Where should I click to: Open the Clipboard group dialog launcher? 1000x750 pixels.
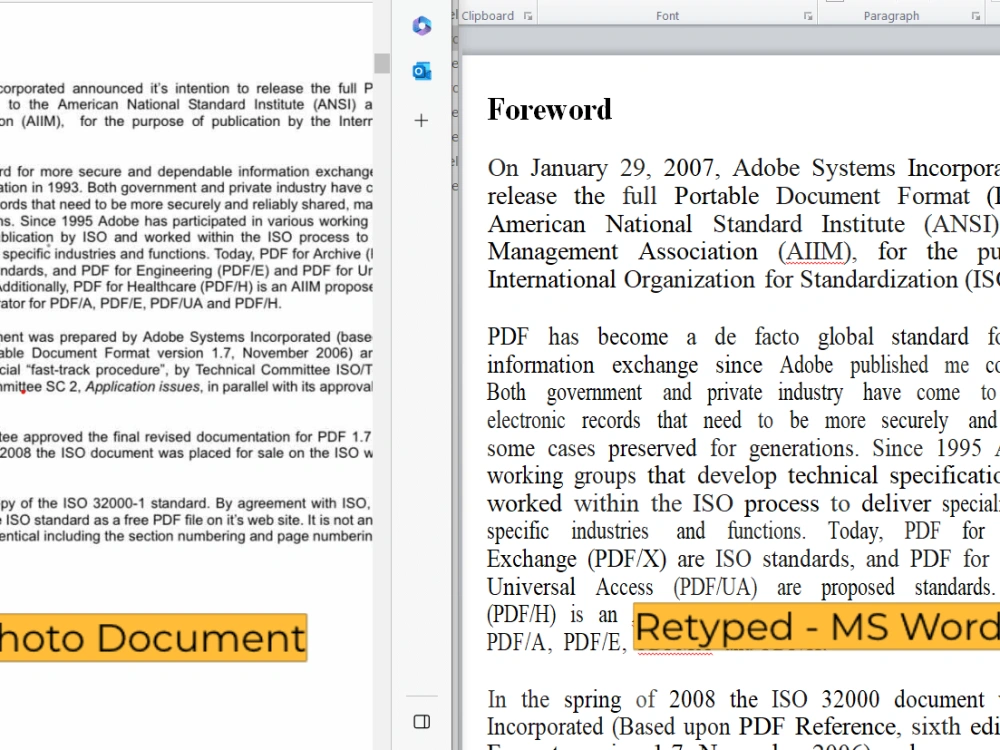pos(528,16)
